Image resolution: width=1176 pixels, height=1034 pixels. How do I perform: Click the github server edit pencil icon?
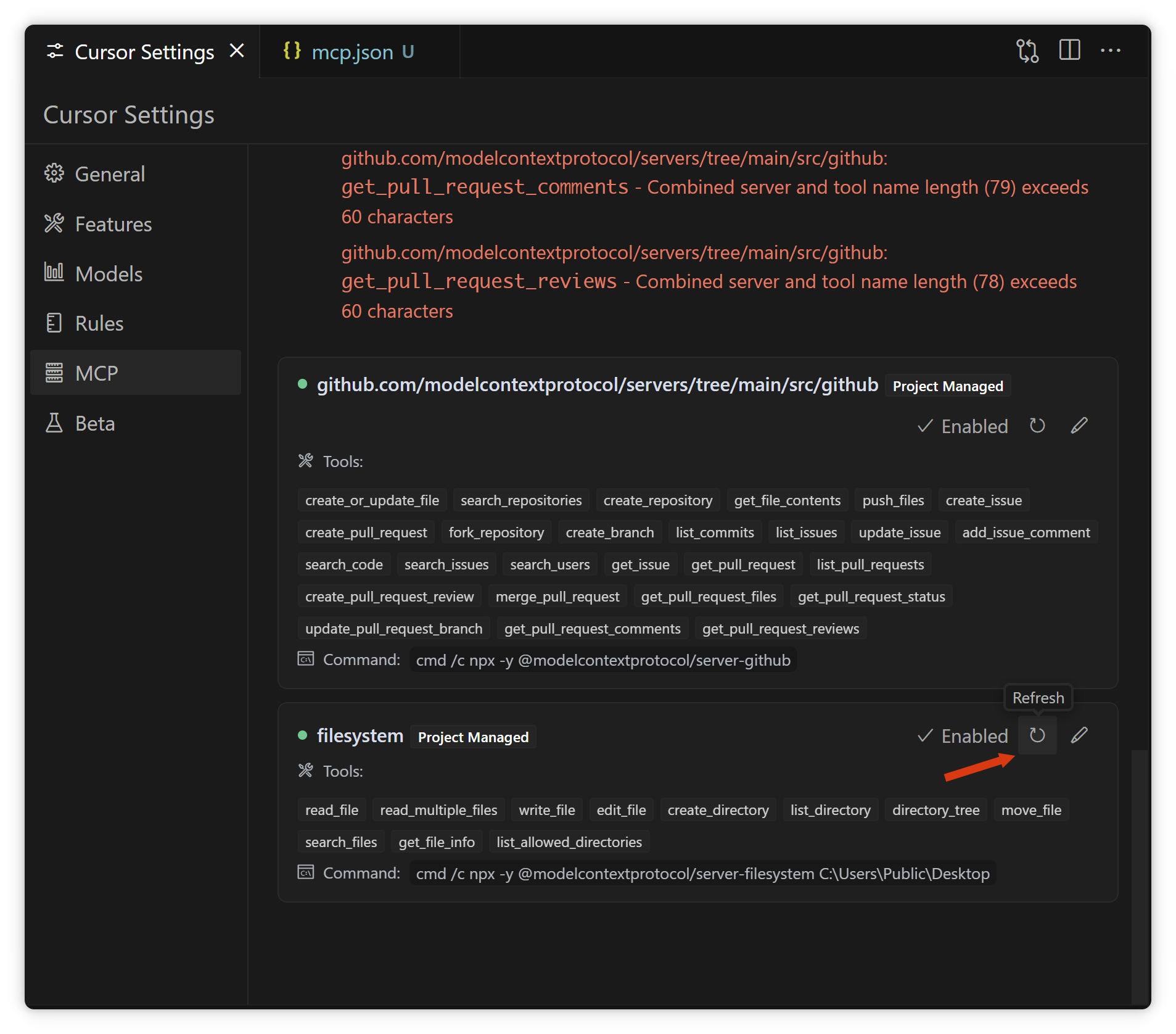pyautogui.click(x=1079, y=426)
